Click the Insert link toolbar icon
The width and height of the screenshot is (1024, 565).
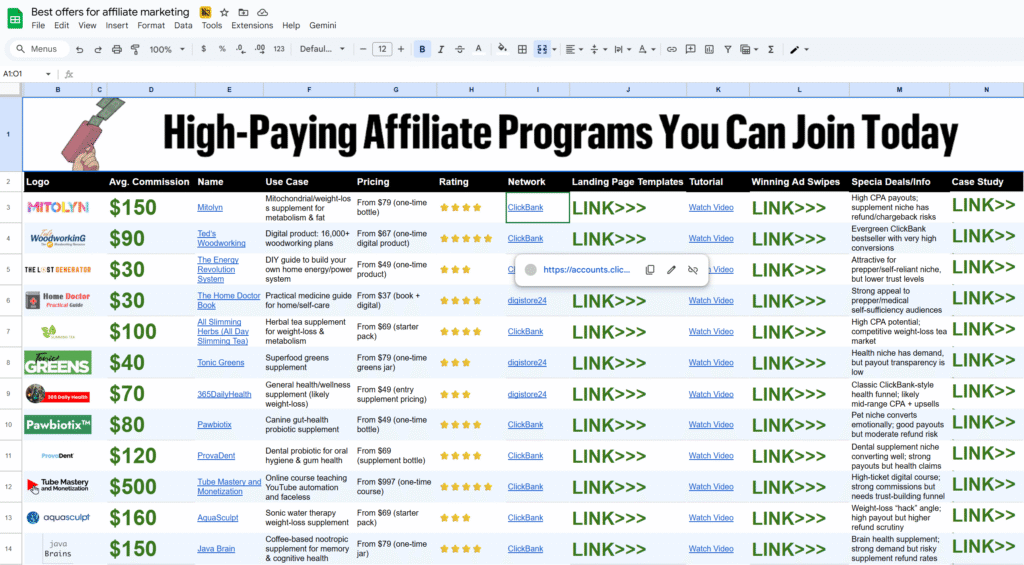tap(671, 49)
